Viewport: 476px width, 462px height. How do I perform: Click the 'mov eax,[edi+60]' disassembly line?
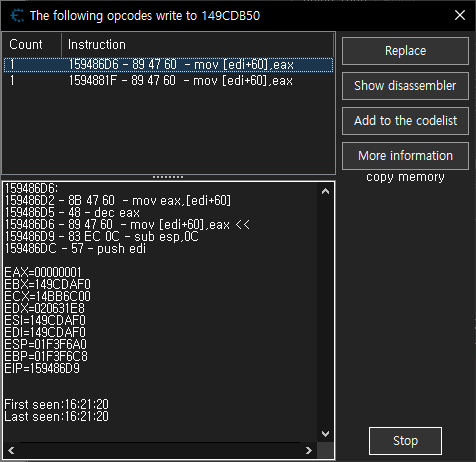pyautogui.click(x=118, y=201)
